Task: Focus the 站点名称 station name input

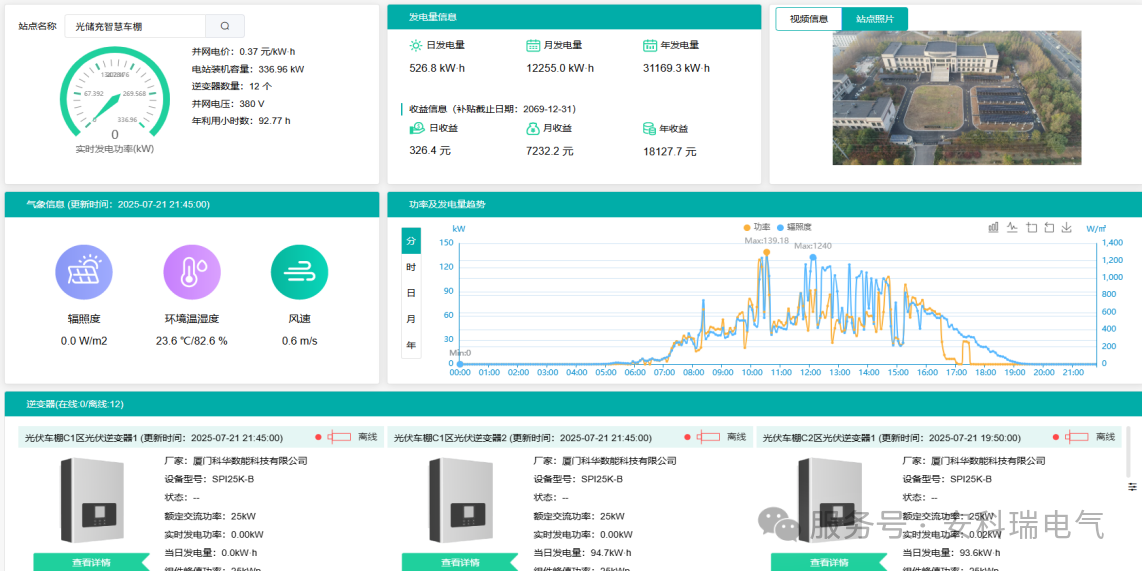Action: click(x=135, y=26)
